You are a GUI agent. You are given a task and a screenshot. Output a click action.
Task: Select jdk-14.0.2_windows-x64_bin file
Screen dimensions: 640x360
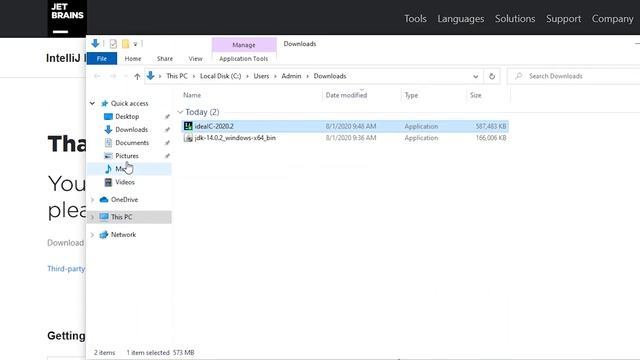click(345, 138)
